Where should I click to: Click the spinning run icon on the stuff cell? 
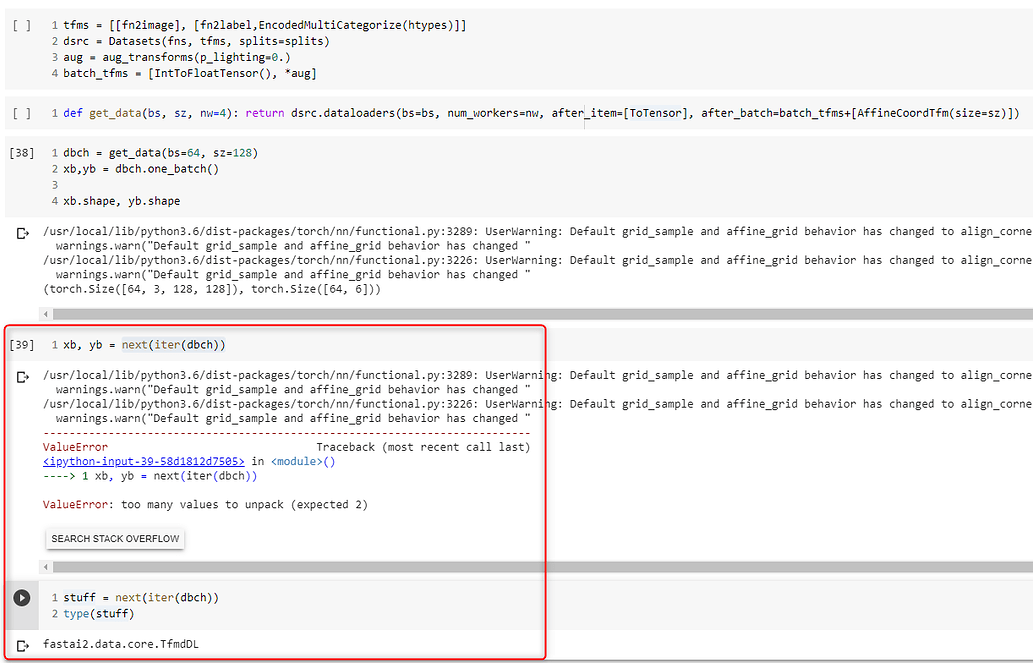click(x=21, y=597)
